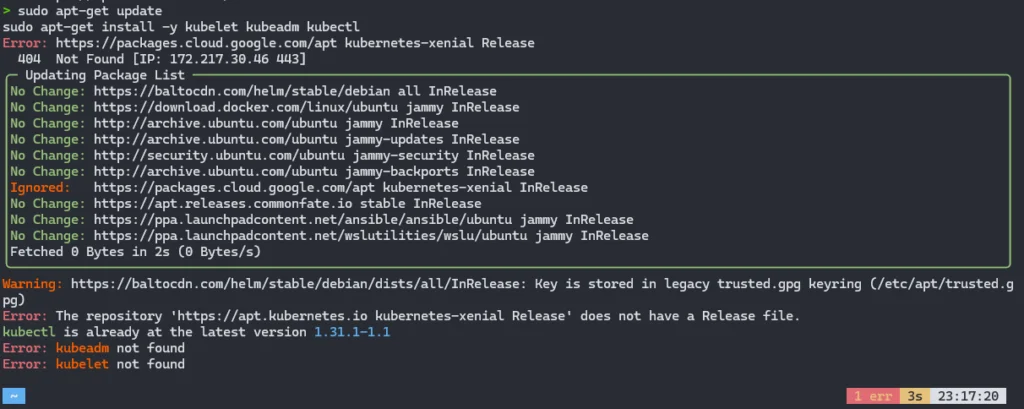Click the orange 'Warning:' label
The height and width of the screenshot is (409, 1024).
tap(33, 284)
